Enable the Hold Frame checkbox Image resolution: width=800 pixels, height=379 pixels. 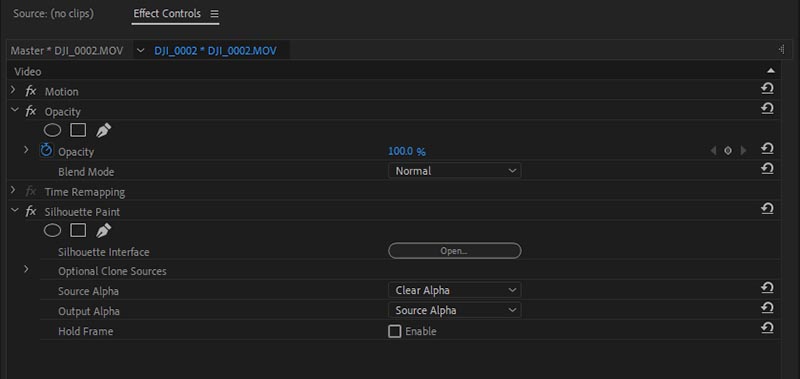[x=394, y=332]
